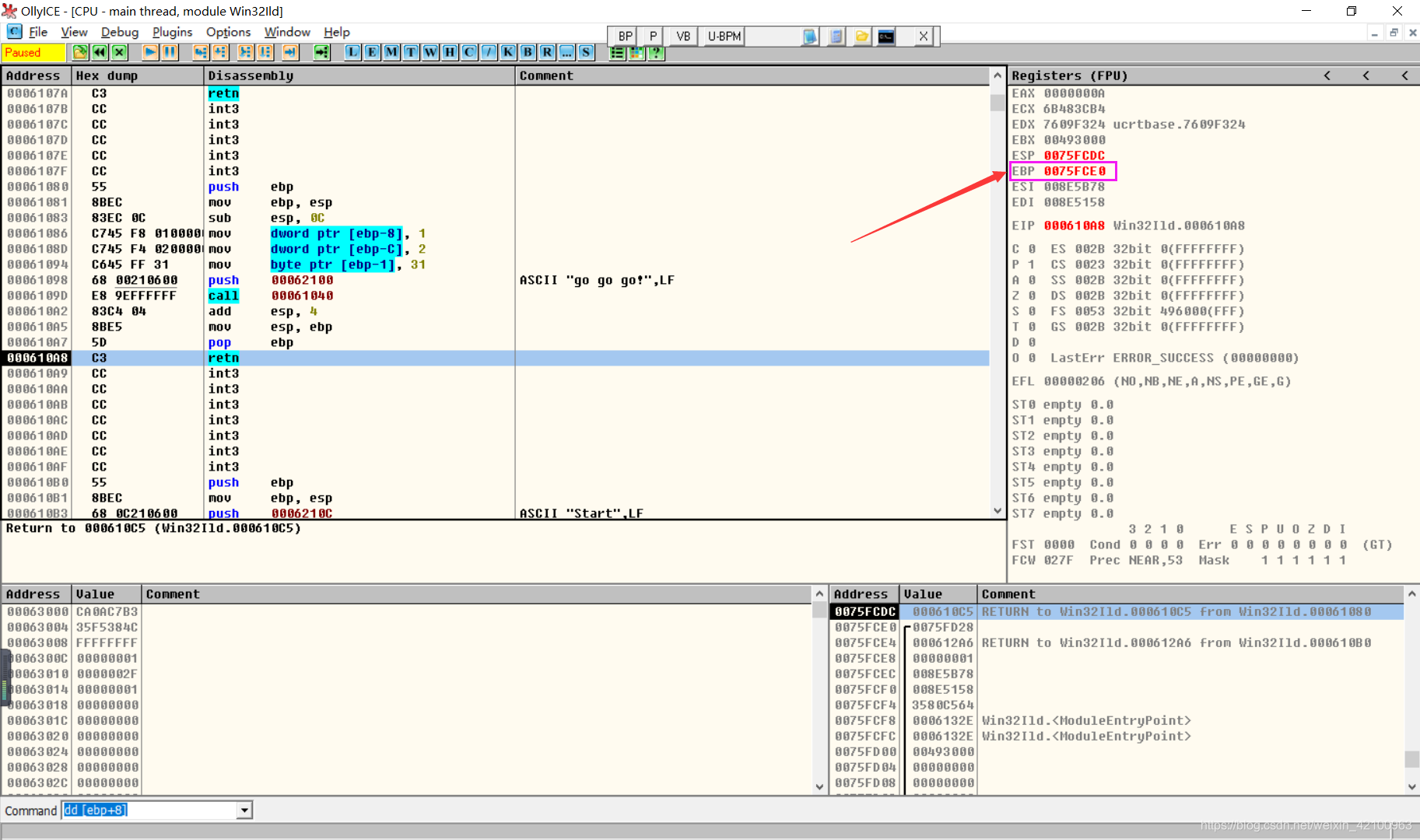Open Patches window with the slash button
Viewport: 1420px width, 840px height.
(x=489, y=52)
